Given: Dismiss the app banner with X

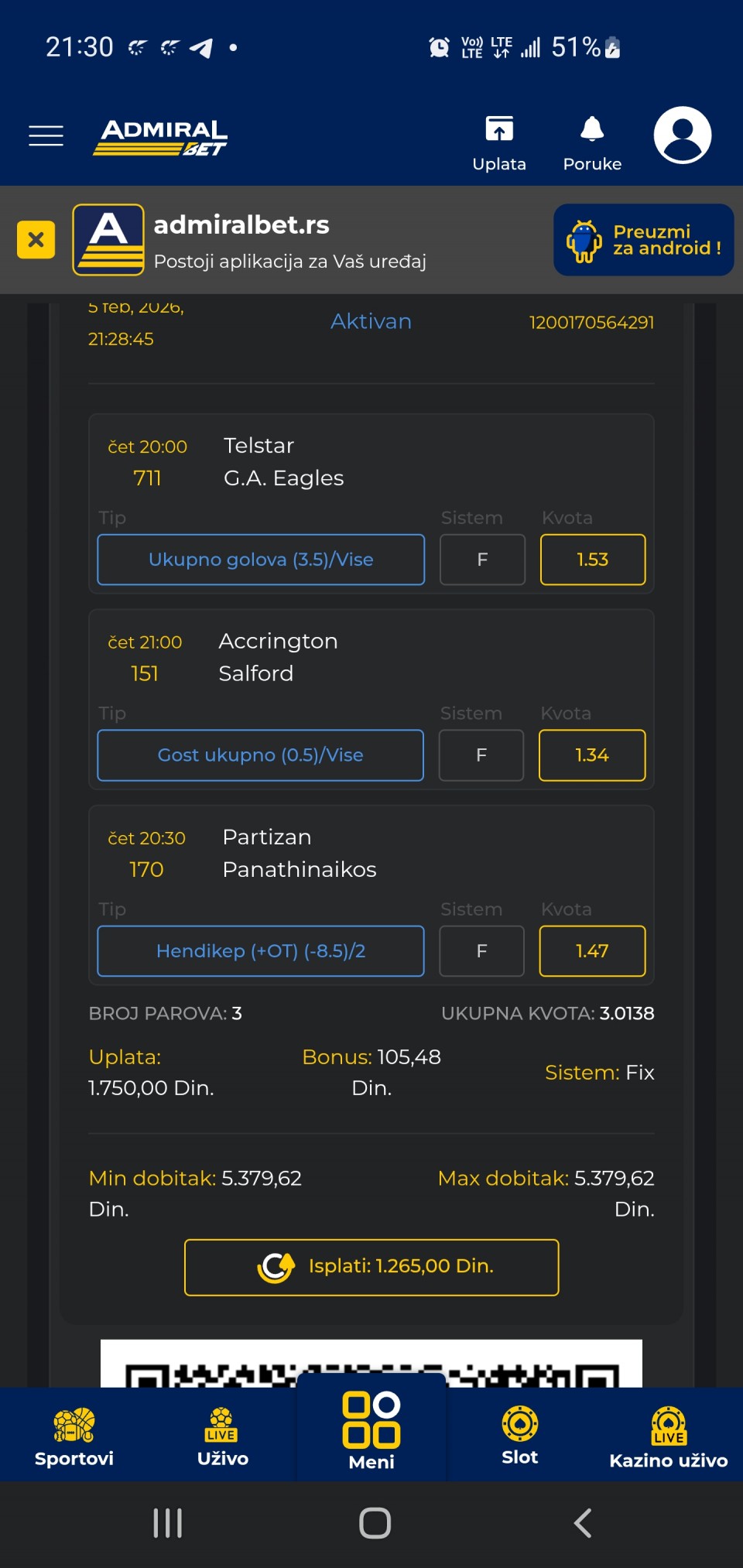Looking at the screenshot, I should 36,240.
